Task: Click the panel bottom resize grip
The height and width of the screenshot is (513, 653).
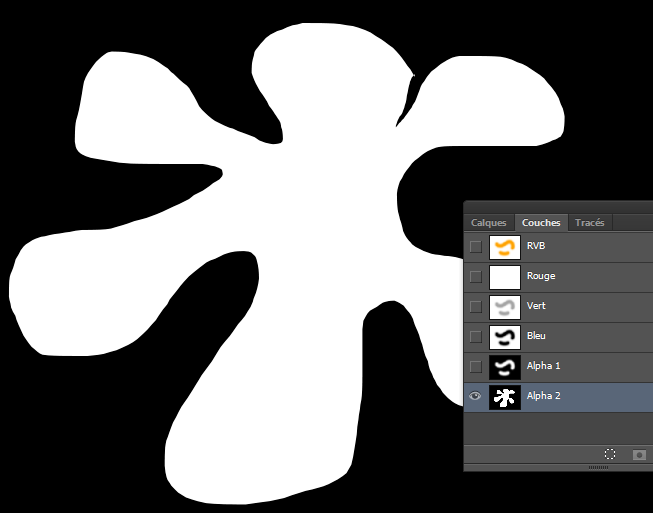Action: [598, 468]
